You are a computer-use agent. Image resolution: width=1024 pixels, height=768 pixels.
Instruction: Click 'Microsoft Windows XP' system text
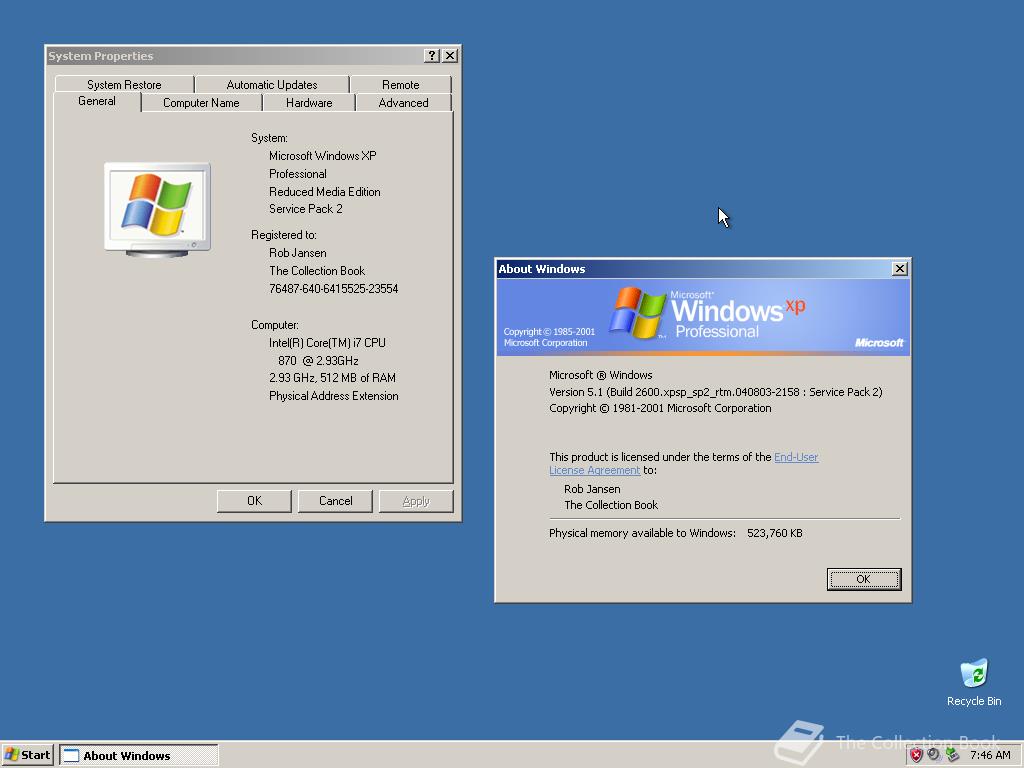(323, 155)
